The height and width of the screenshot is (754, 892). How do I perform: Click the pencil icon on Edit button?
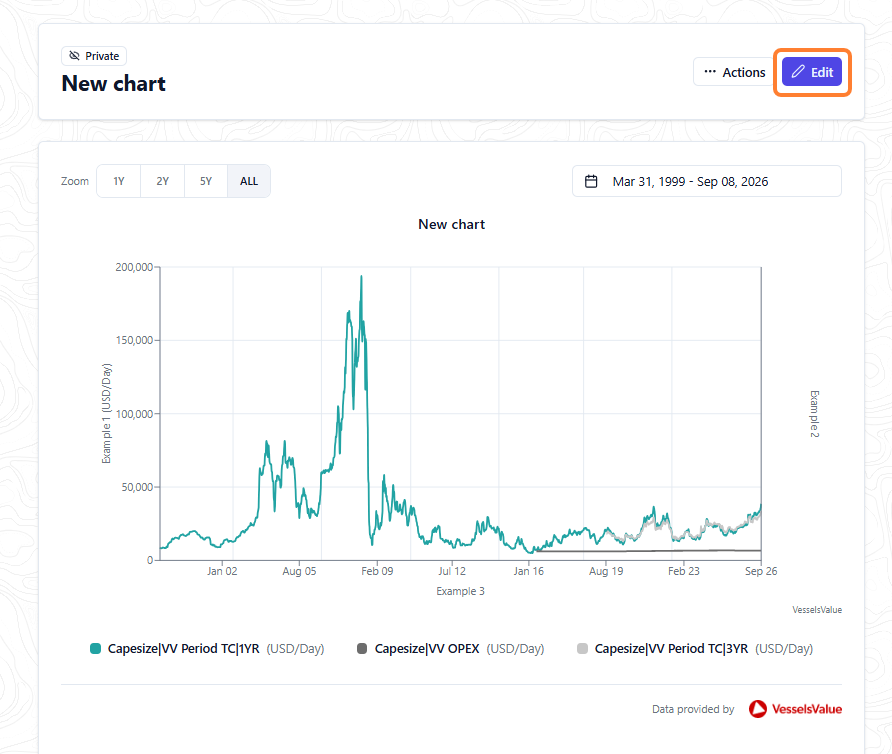tap(798, 72)
